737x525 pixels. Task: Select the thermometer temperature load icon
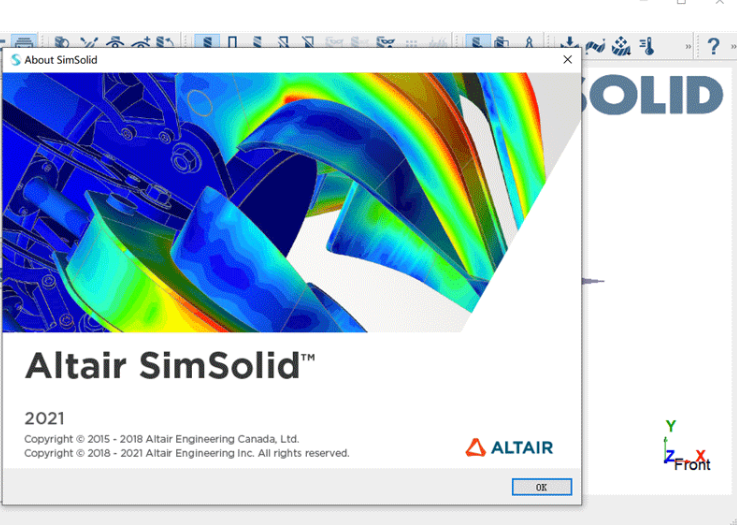point(647,46)
